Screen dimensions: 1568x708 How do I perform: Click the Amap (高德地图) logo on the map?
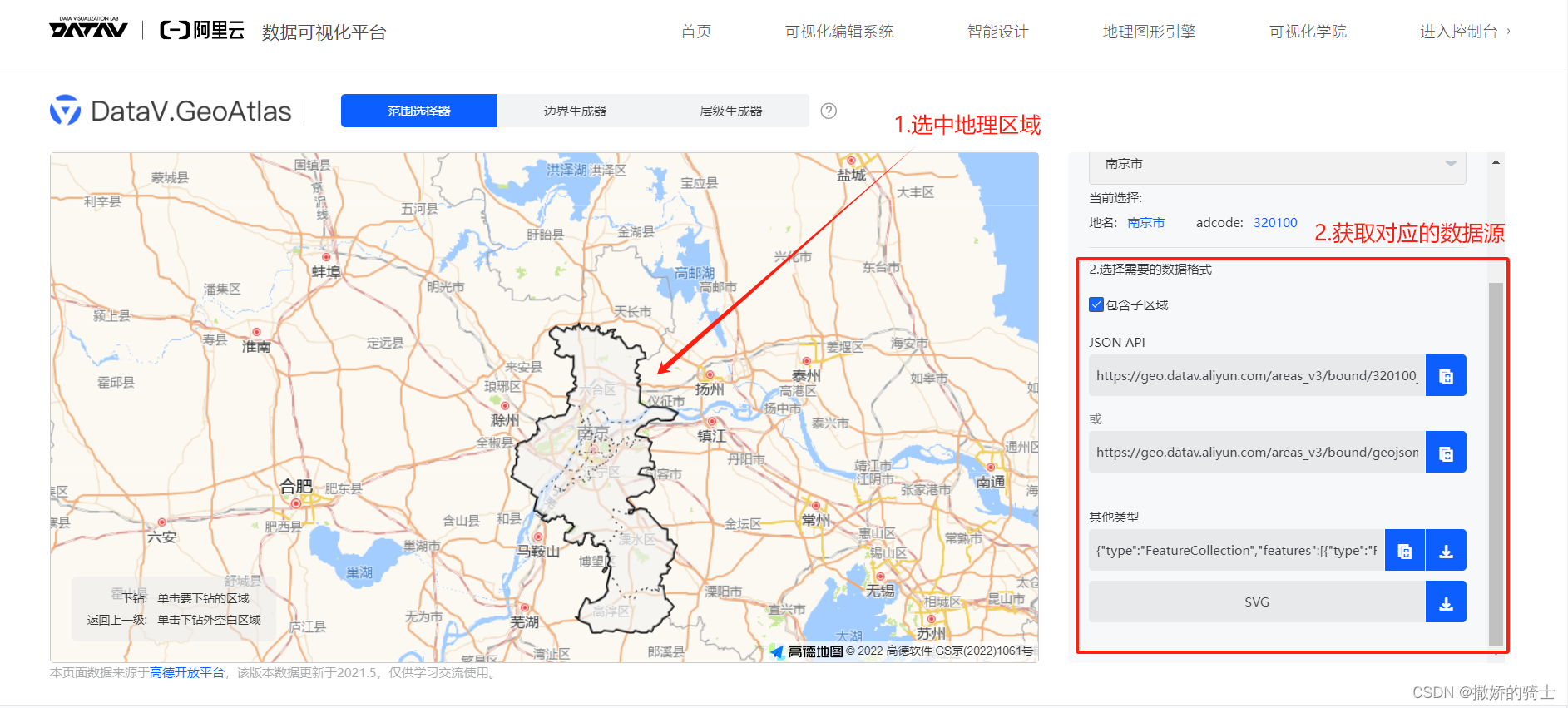(x=806, y=651)
